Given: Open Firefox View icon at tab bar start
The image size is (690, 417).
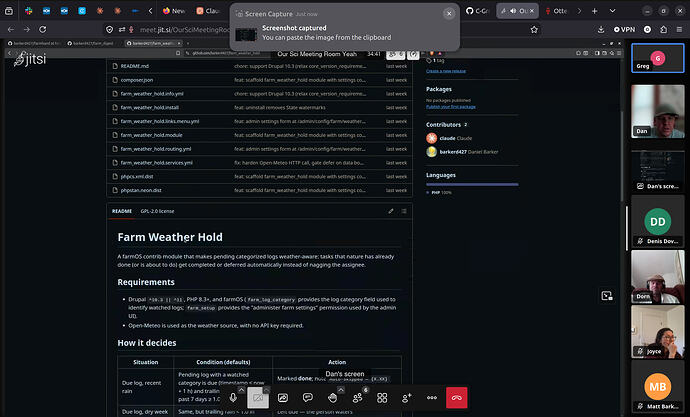Looking at the screenshot, I should [x=9, y=11].
